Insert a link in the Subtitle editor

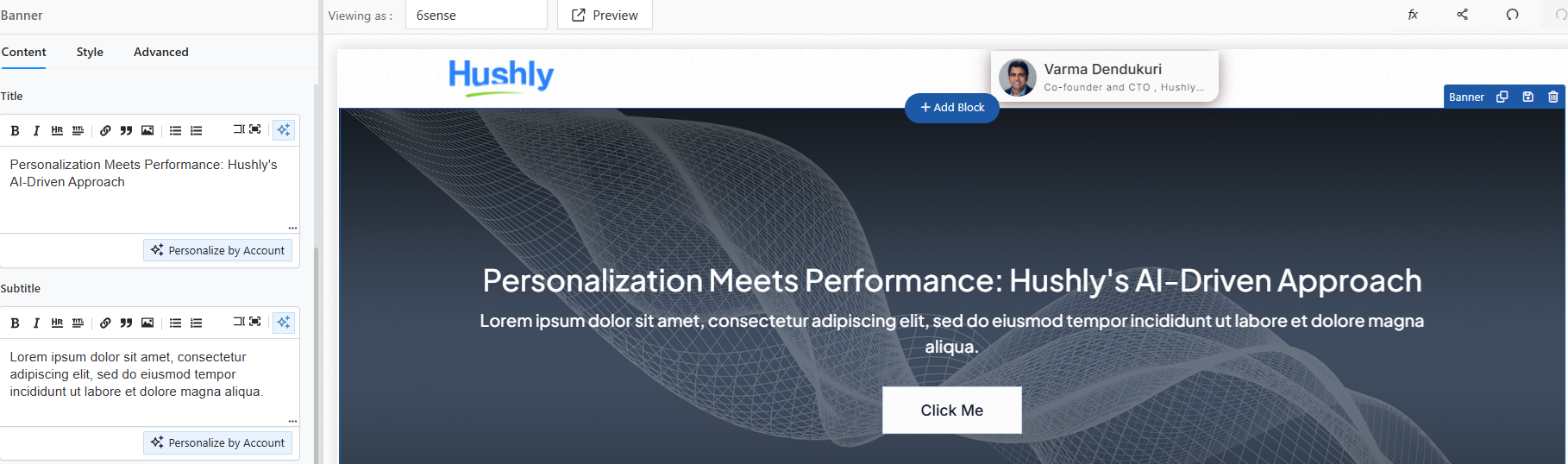[x=105, y=323]
